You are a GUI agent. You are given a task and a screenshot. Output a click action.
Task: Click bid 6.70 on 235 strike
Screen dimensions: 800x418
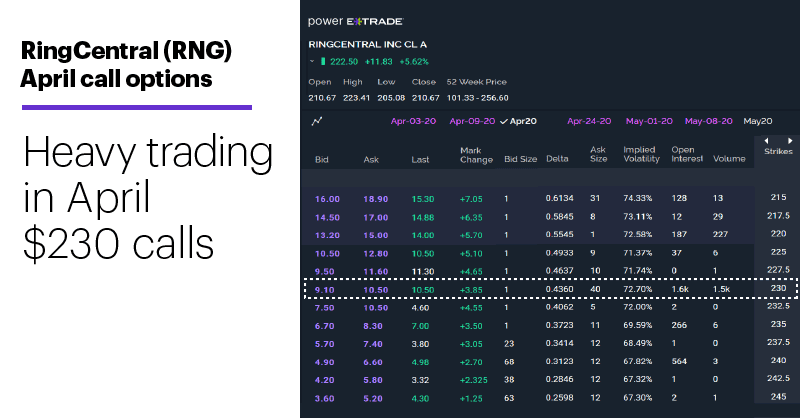click(x=324, y=326)
